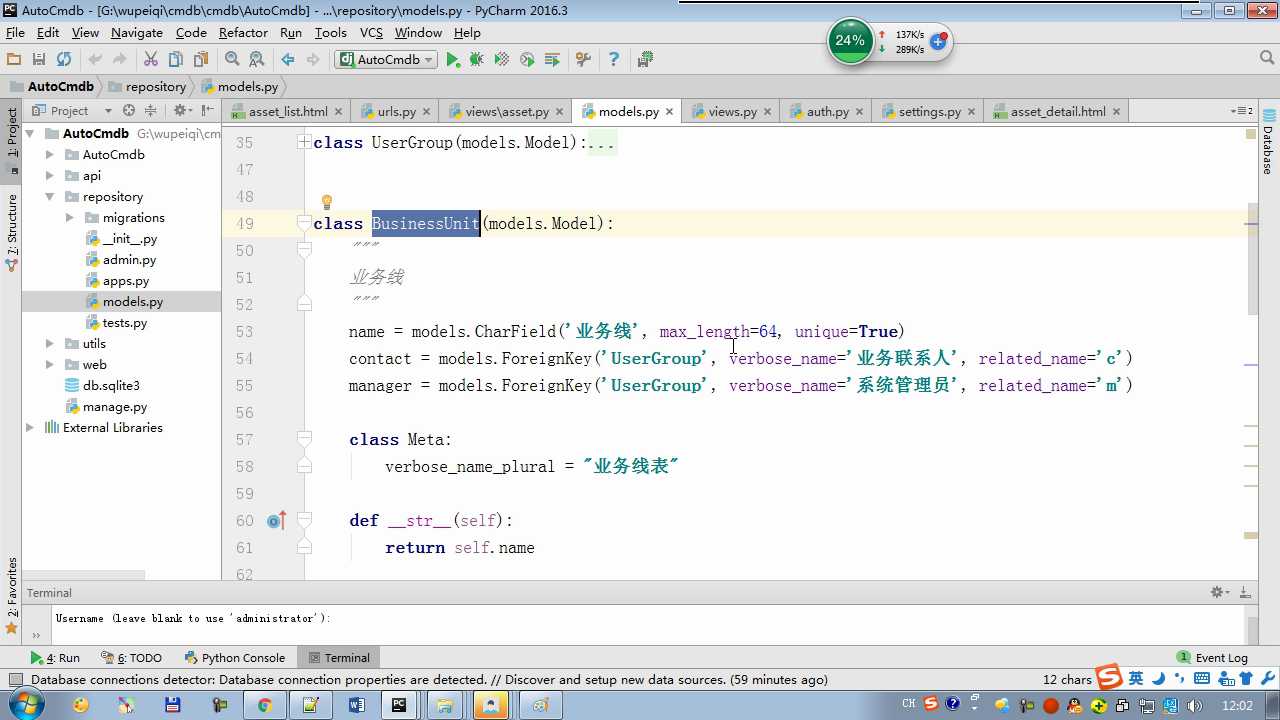Click the concurrency diagram run icon
Screen dimensions: 1280x720
[x=552, y=60]
